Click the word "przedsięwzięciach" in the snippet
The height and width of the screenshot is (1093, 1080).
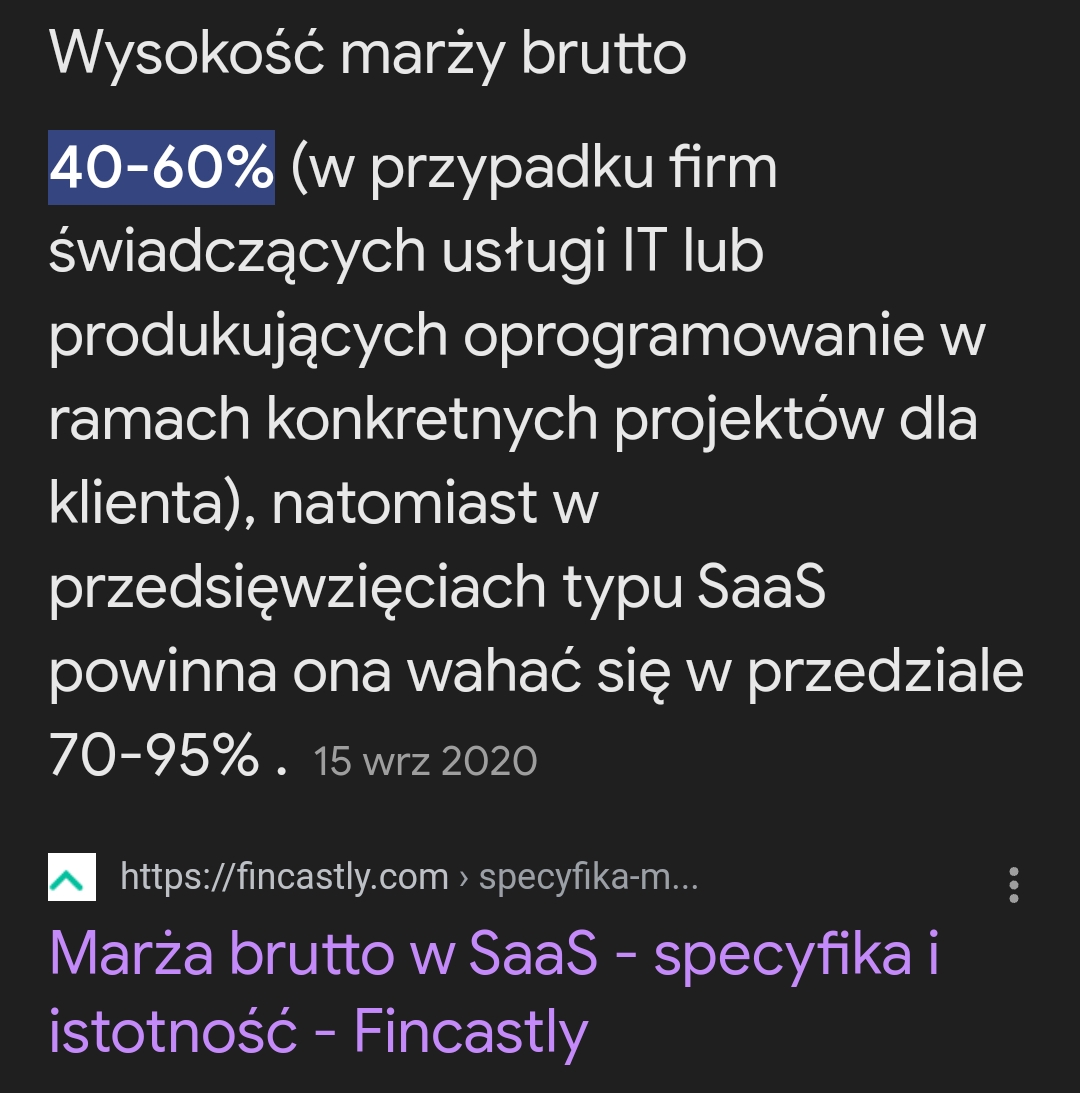[x=297, y=590]
